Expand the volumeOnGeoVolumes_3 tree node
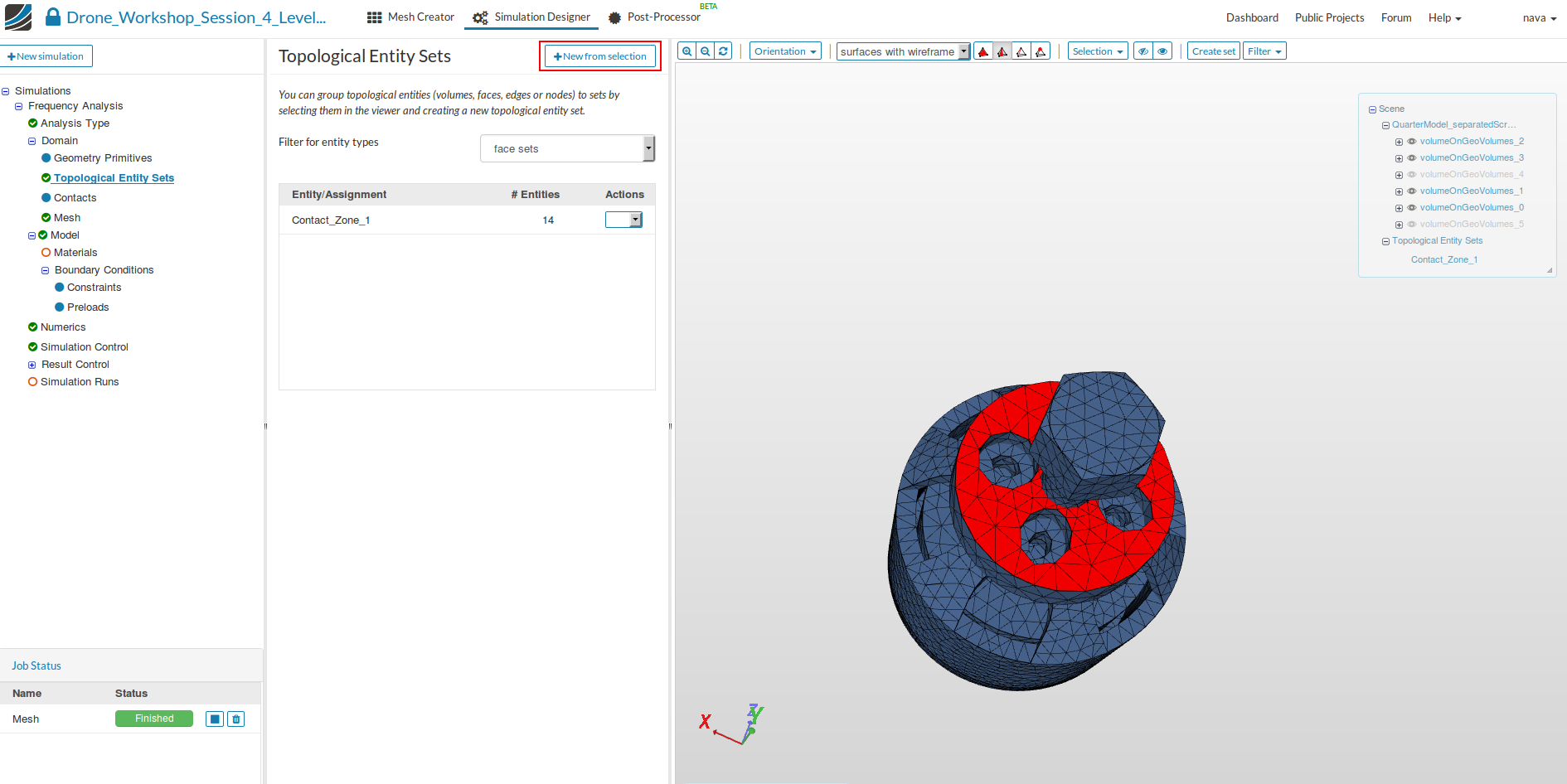The height and width of the screenshot is (784, 1567). click(1399, 158)
